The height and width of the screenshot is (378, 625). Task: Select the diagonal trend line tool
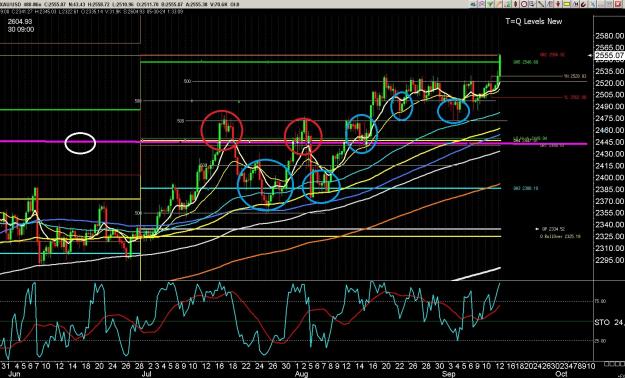[x=541, y=4]
